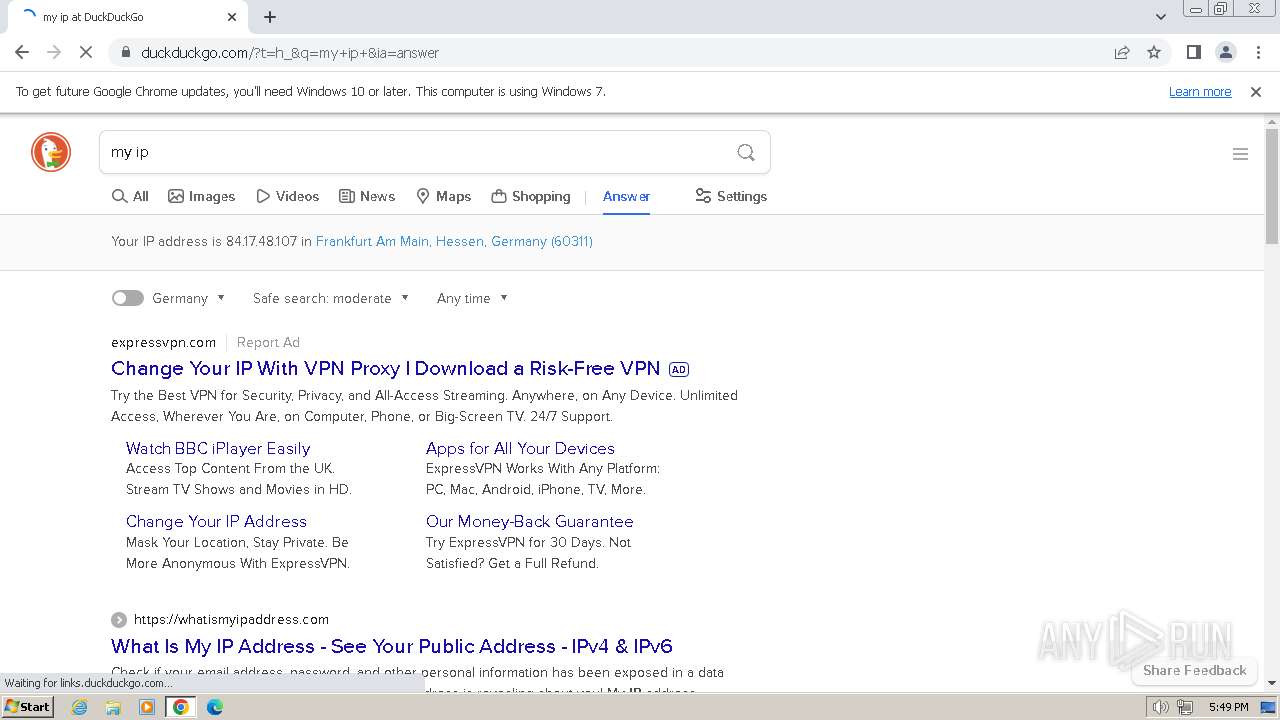This screenshot has height=720, width=1280.
Task: Open Chrome three-dot menu
Action: click(x=1257, y=52)
